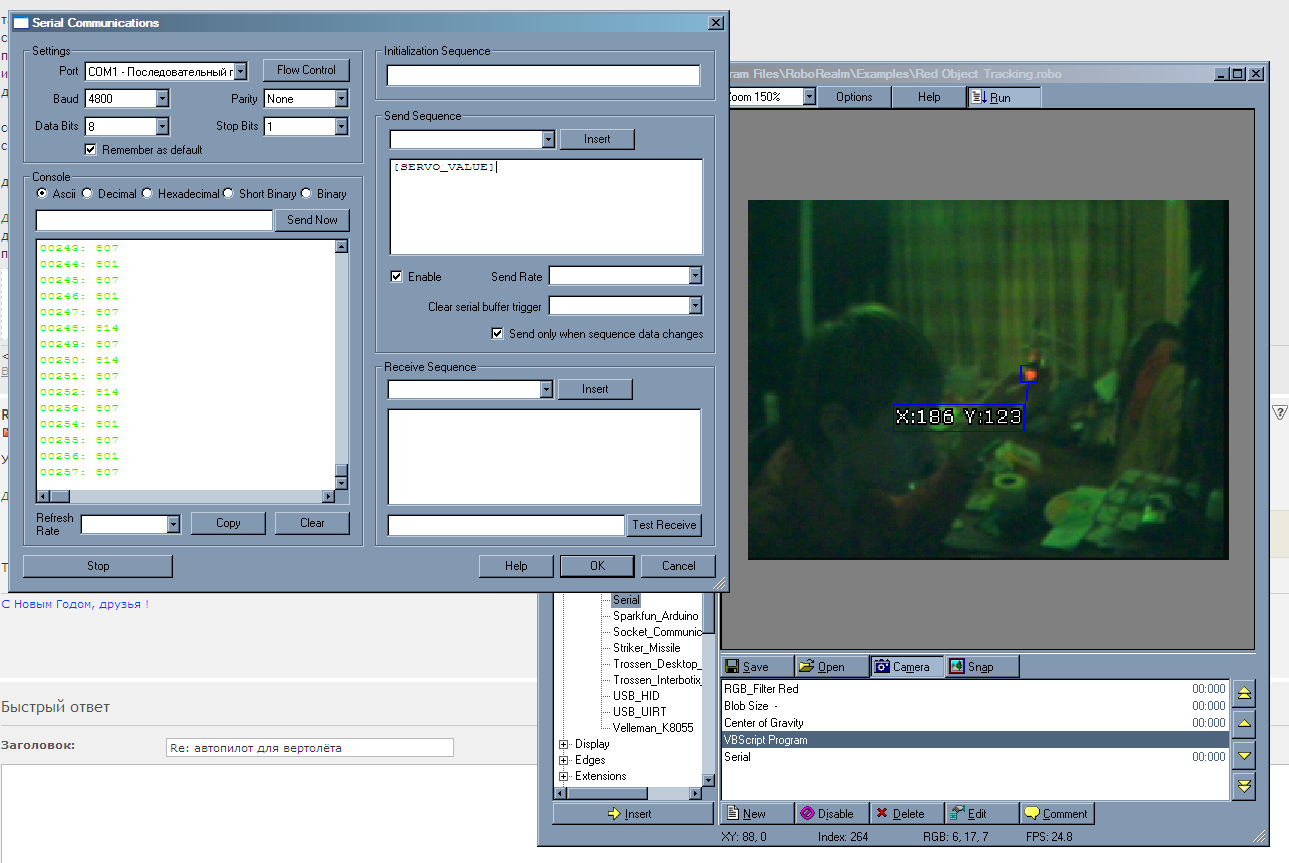This screenshot has width=1289, height=863.
Task: Select Striker_Missile in the module tree
Action: (647, 648)
